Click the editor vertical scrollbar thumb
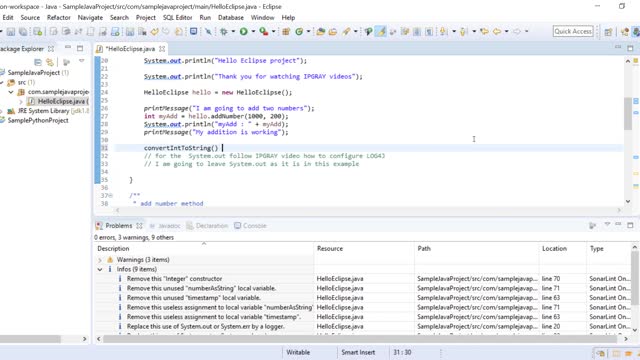 coord(628,113)
